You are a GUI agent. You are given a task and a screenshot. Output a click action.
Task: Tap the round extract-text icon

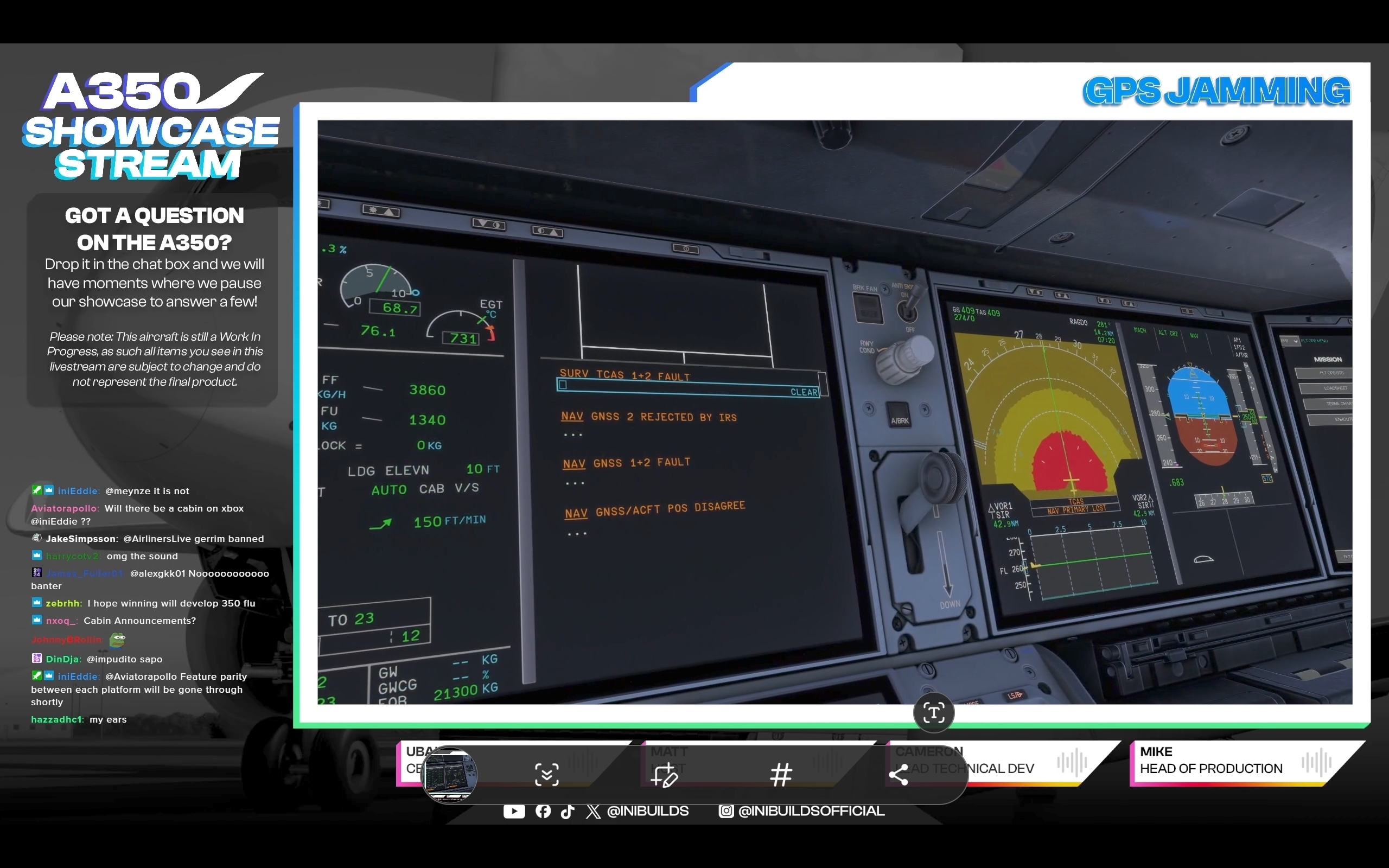933,713
